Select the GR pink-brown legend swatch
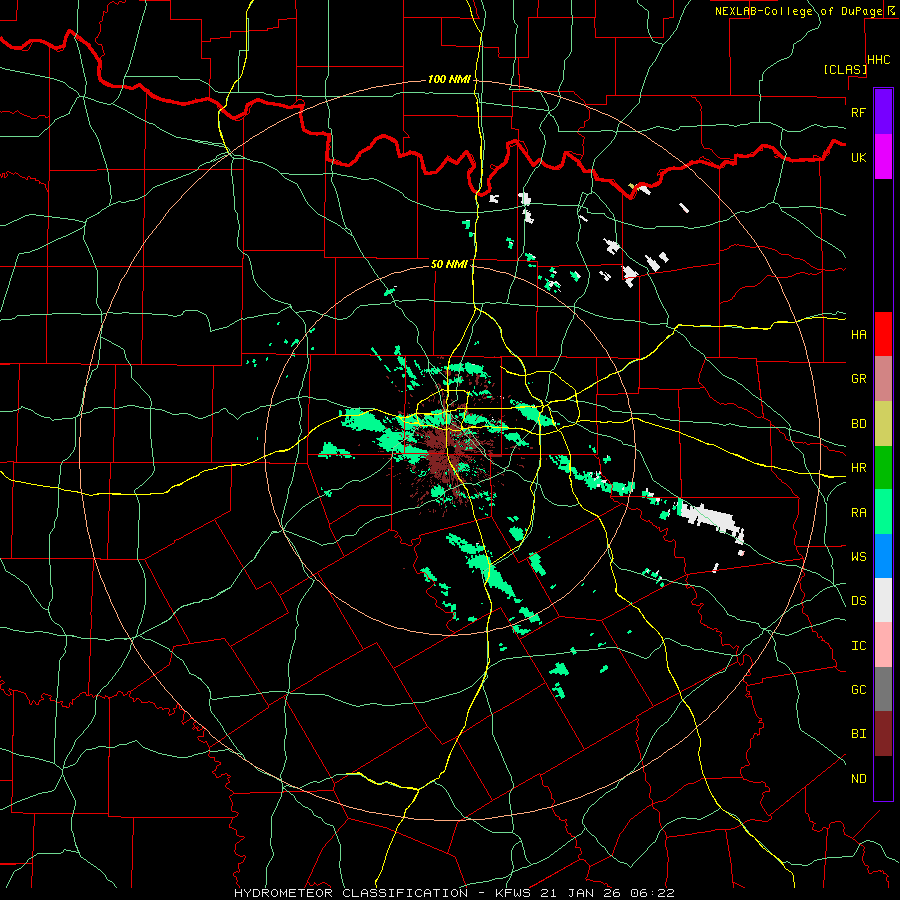900x900 pixels. pyautogui.click(x=883, y=379)
